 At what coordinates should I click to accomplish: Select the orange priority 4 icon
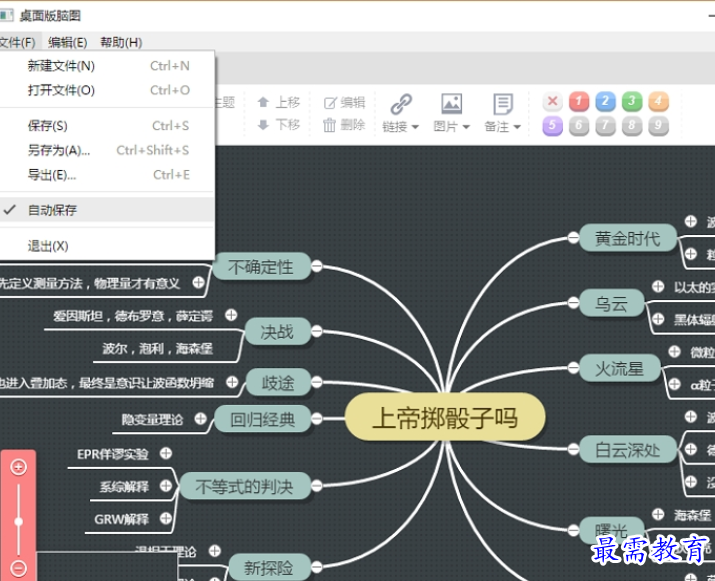[658, 101]
